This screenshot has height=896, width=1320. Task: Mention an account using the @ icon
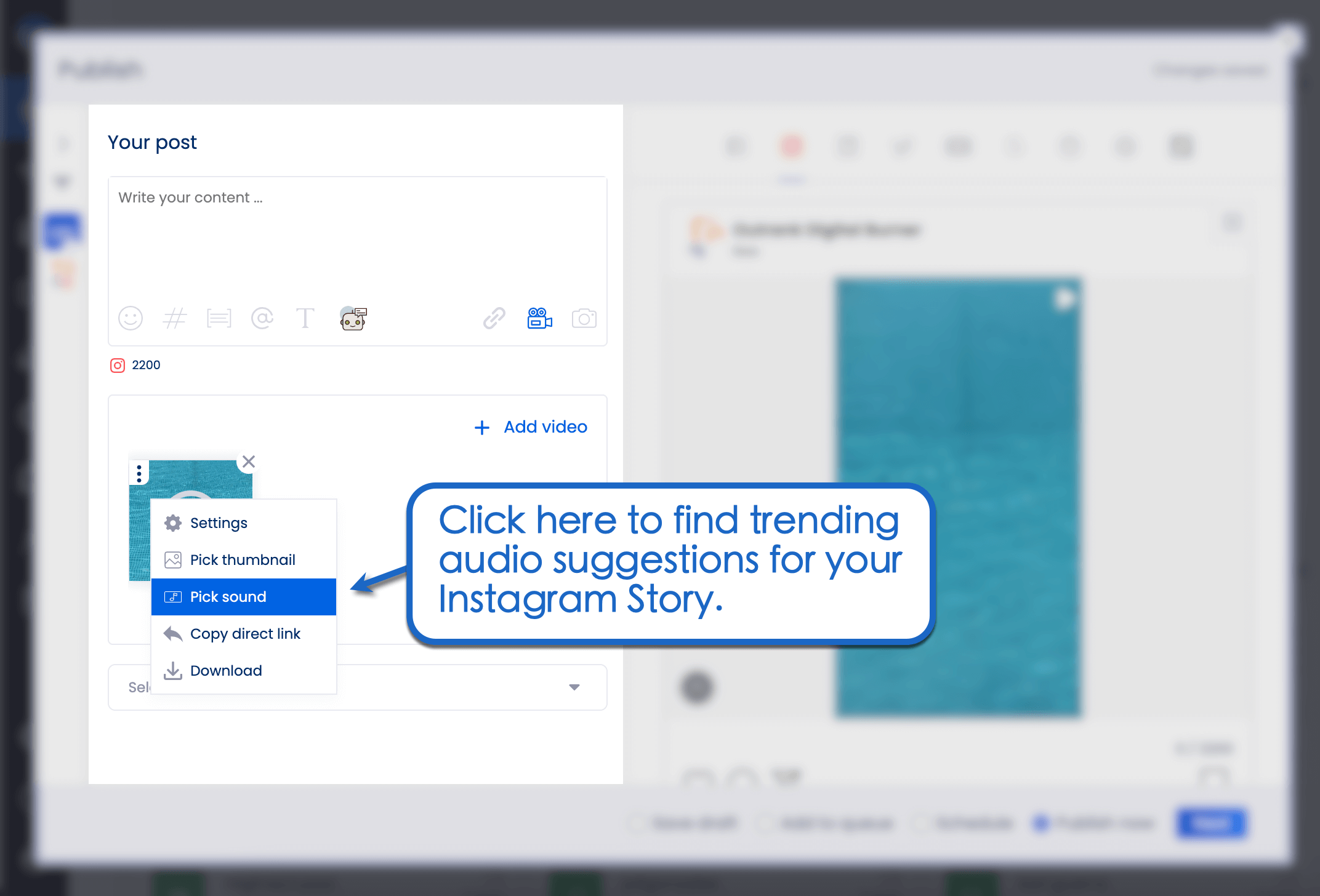point(262,318)
